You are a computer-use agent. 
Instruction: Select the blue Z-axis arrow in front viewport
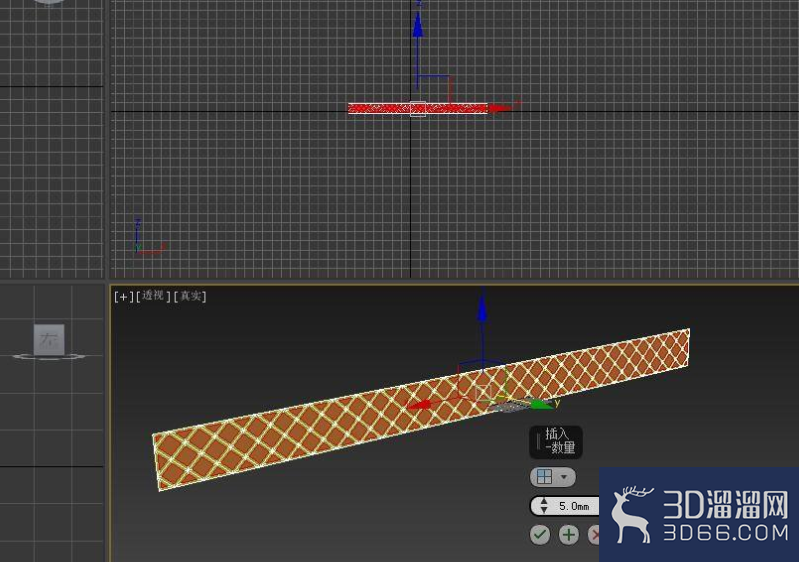point(418,24)
